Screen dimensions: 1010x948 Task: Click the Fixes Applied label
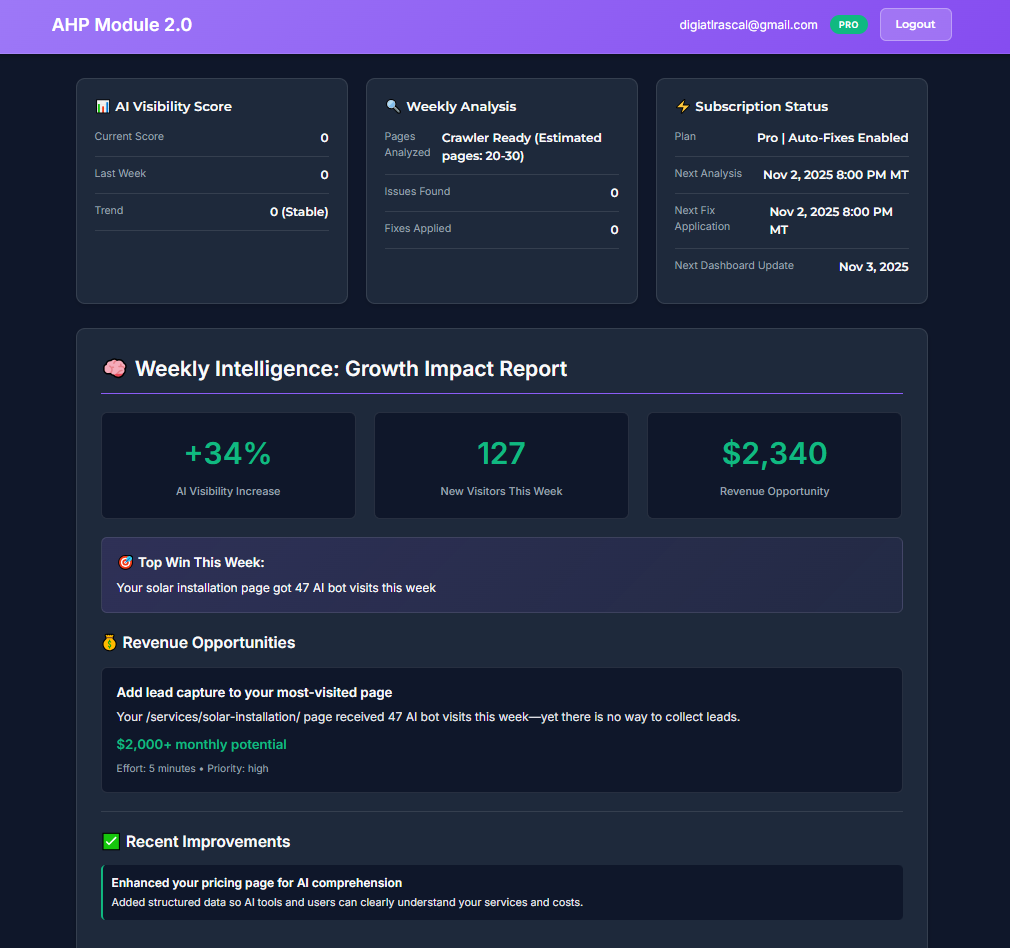(417, 228)
